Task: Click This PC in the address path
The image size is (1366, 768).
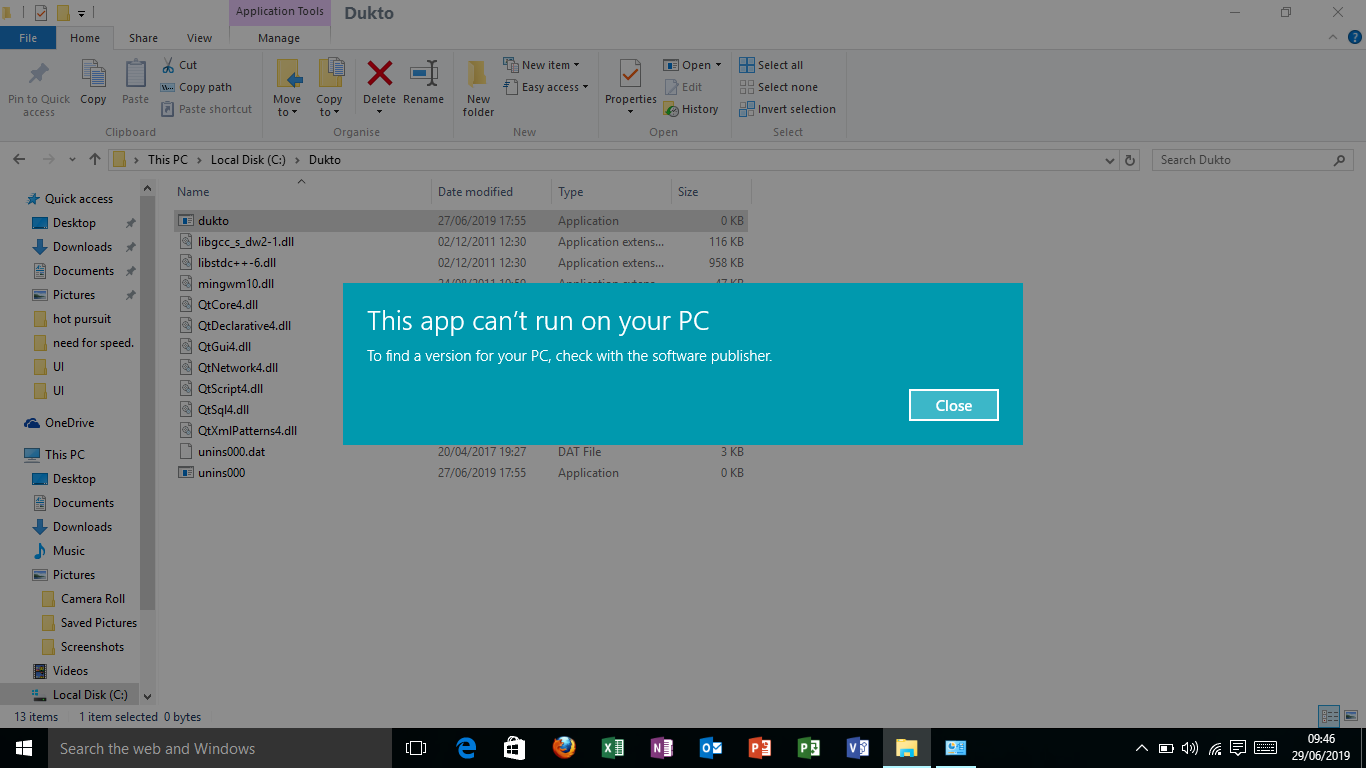Action: tap(167, 160)
